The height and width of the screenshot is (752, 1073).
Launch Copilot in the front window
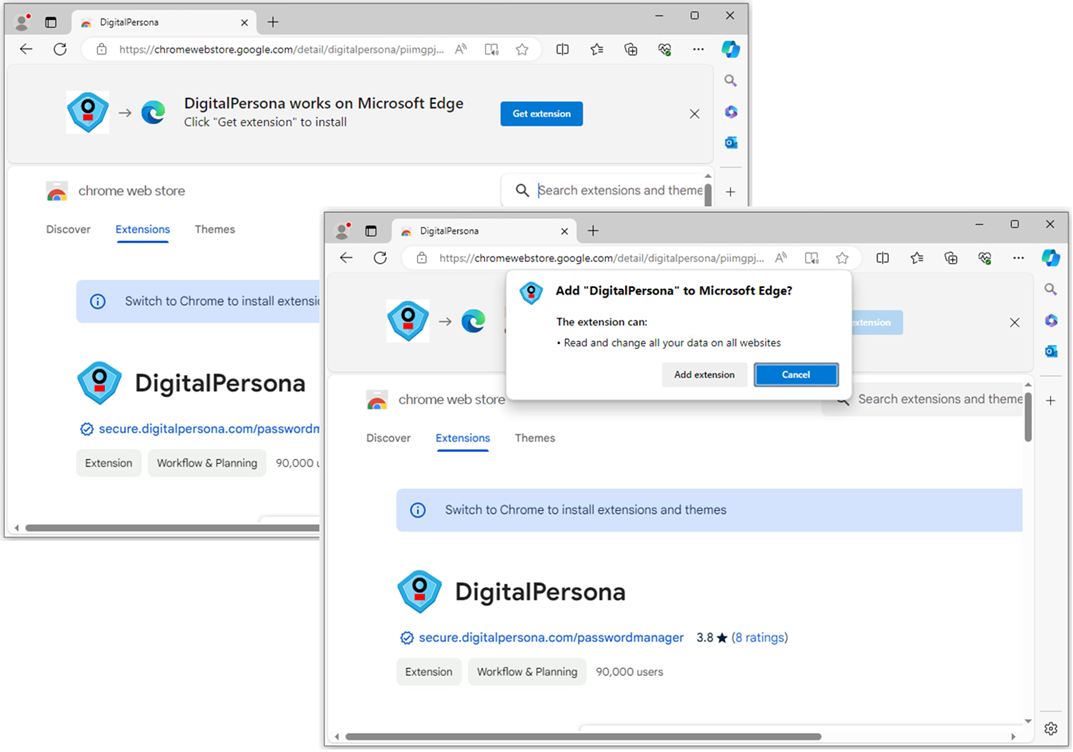click(1051, 258)
